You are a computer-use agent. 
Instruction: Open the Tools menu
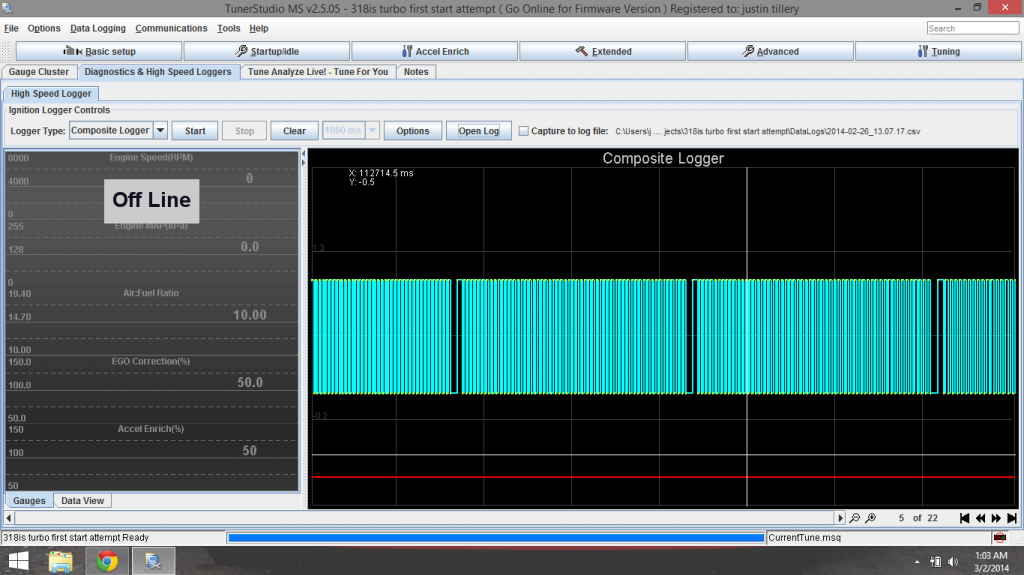click(229, 28)
